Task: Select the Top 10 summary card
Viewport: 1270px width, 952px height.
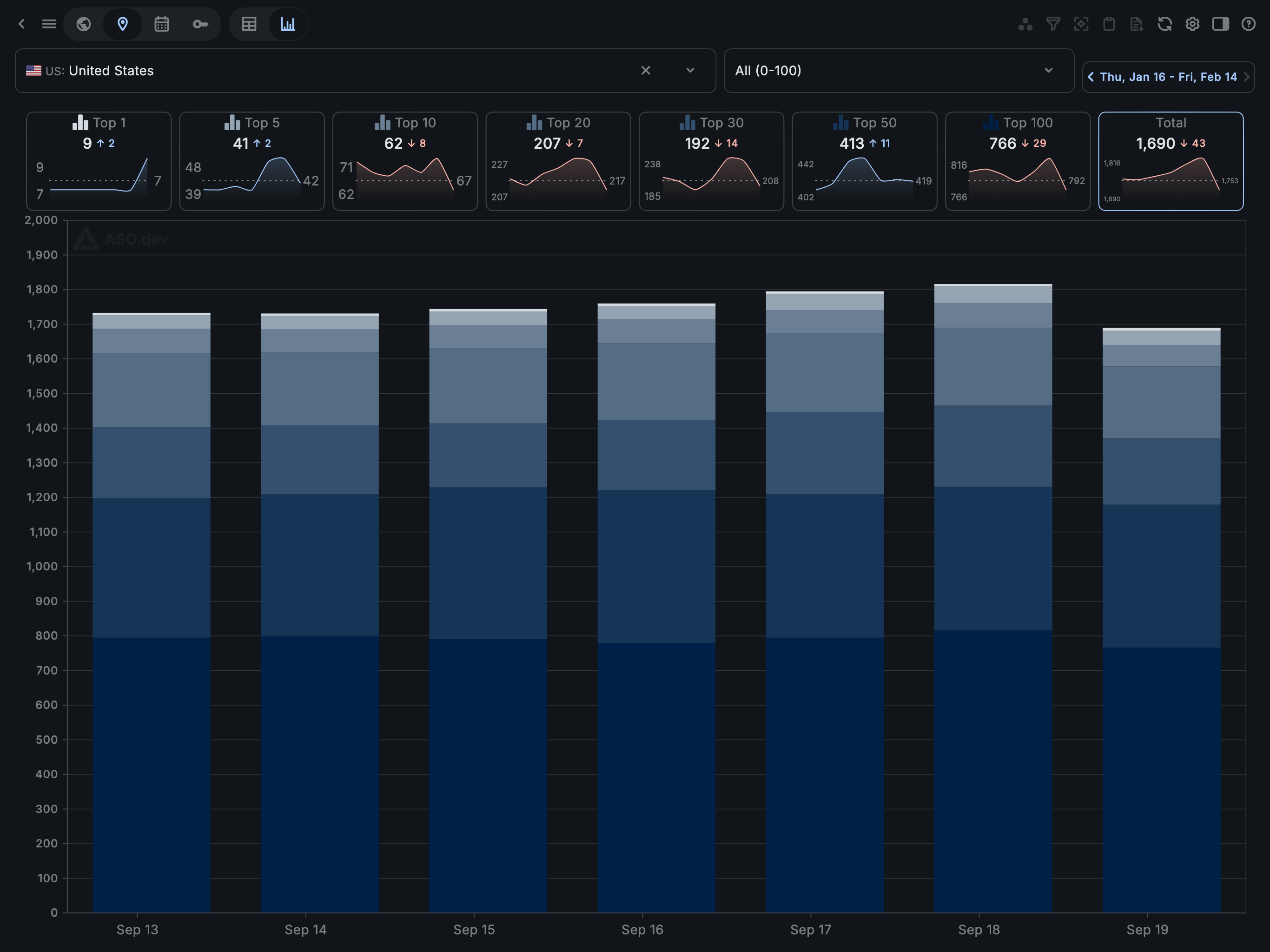Action: [x=405, y=161]
